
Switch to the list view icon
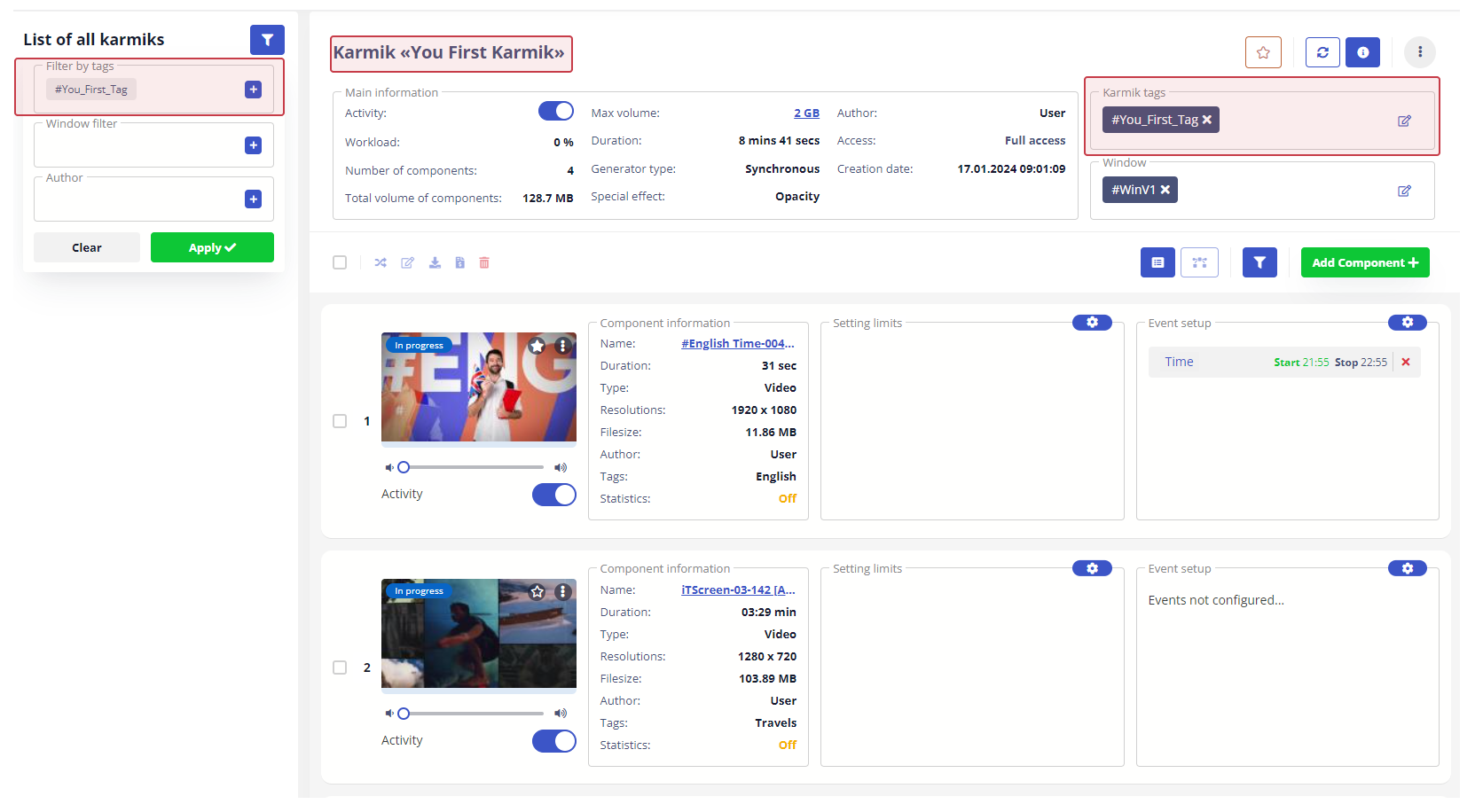(1157, 262)
